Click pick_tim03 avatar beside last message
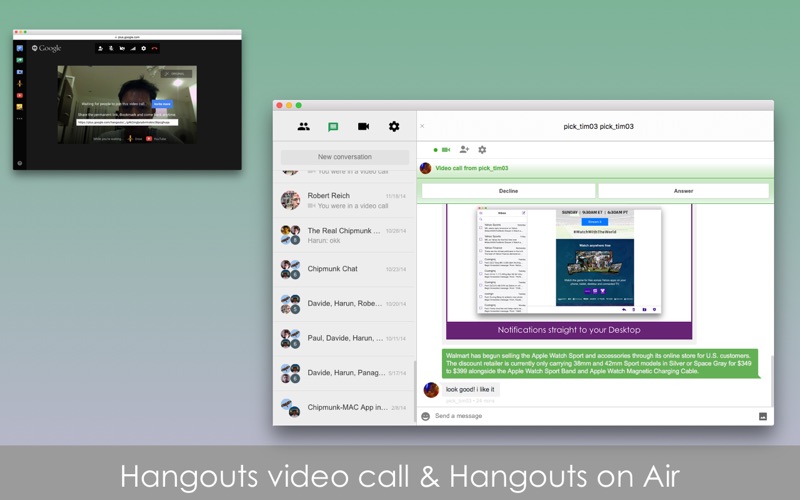 [x=431, y=390]
